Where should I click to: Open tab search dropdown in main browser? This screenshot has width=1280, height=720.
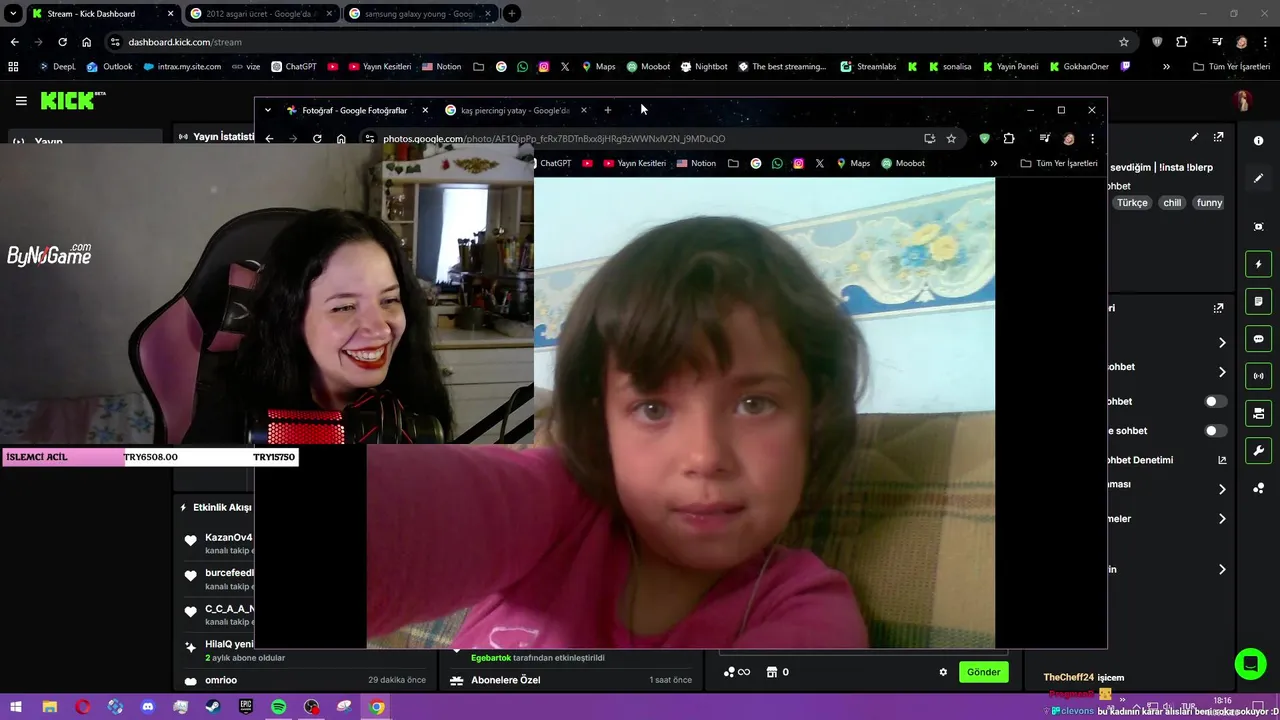(x=13, y=14)
